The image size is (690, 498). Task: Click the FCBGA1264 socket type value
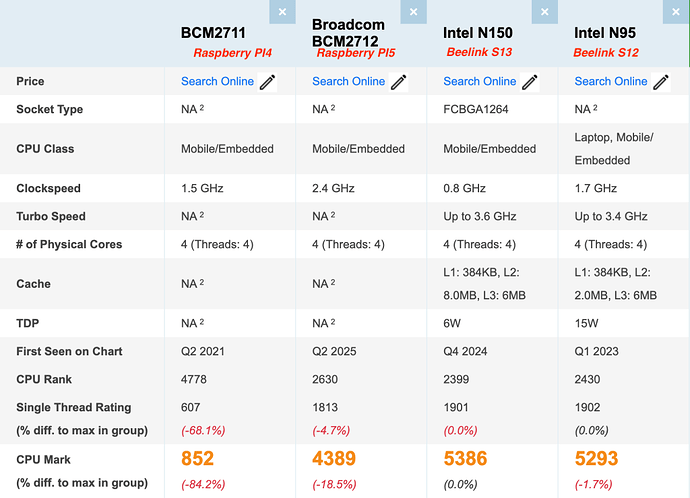pyautogui.click(x=476, y=109)
